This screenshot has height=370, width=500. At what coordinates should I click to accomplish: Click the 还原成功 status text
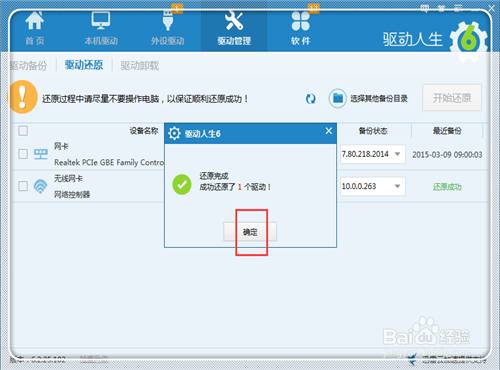[447, 187]
